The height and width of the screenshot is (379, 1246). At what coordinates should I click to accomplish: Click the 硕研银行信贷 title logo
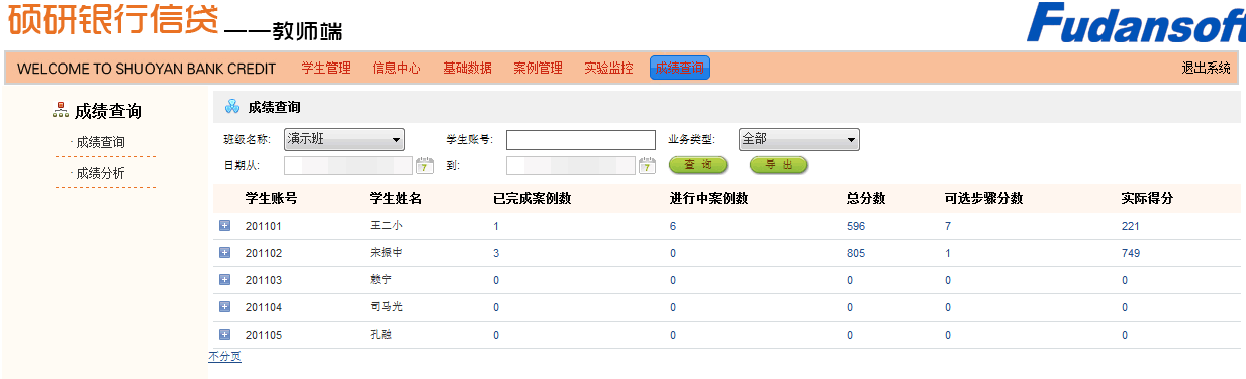coord(114,20)
